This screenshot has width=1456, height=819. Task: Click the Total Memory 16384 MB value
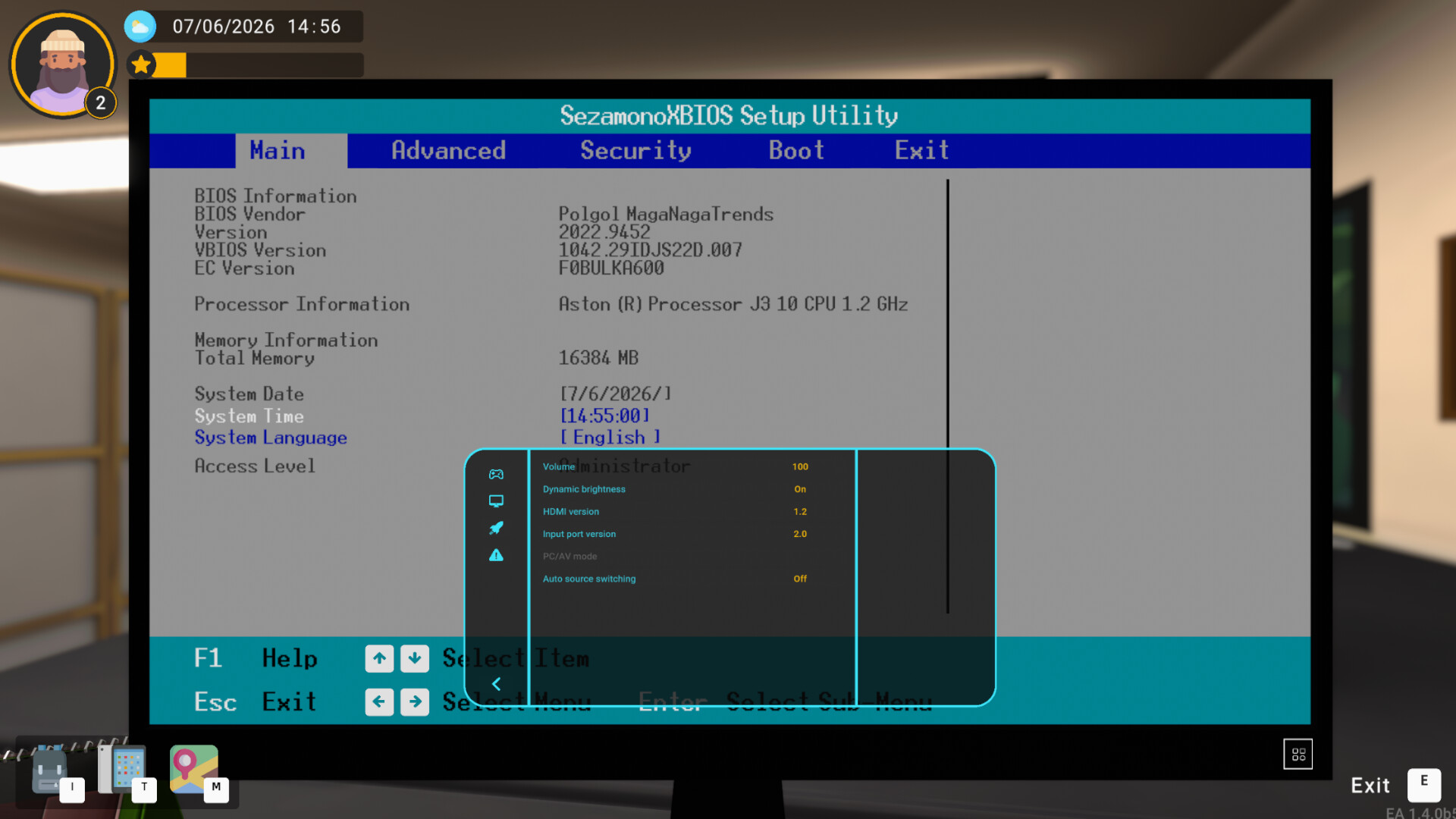(x=598, y=358)
